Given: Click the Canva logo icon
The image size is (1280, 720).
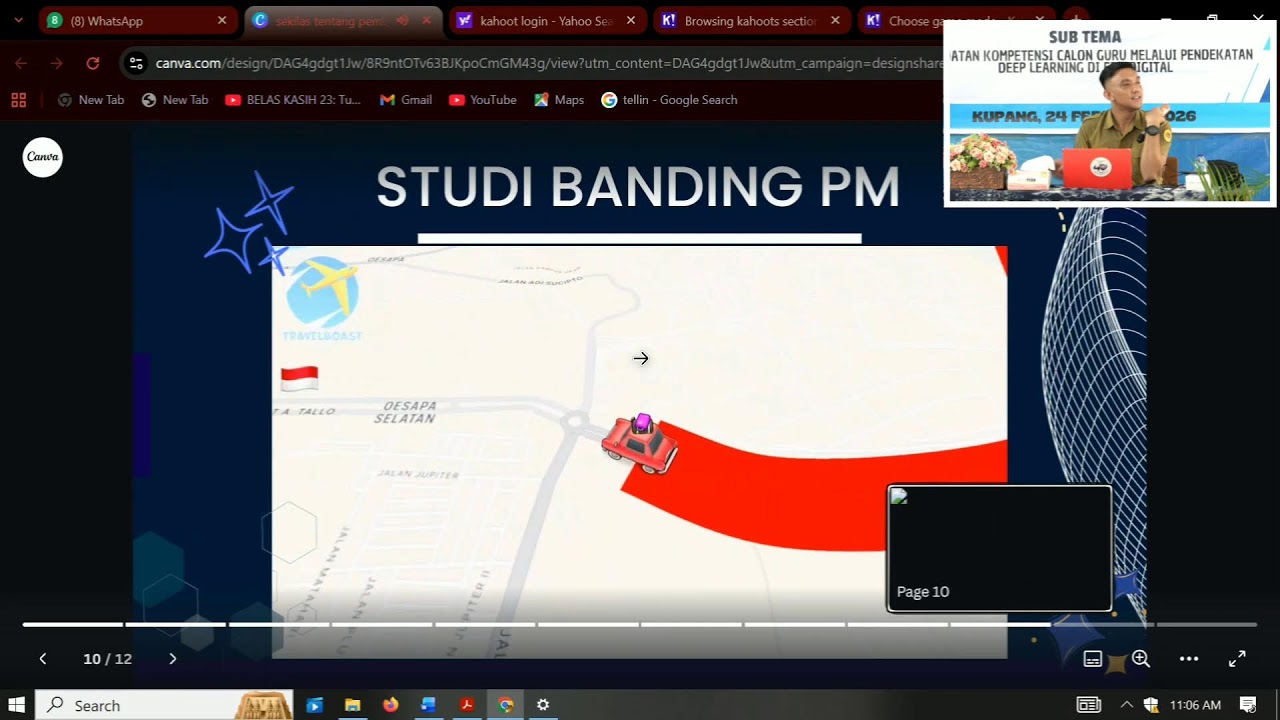Looking at the screenshot, I should tap(43, 157).
